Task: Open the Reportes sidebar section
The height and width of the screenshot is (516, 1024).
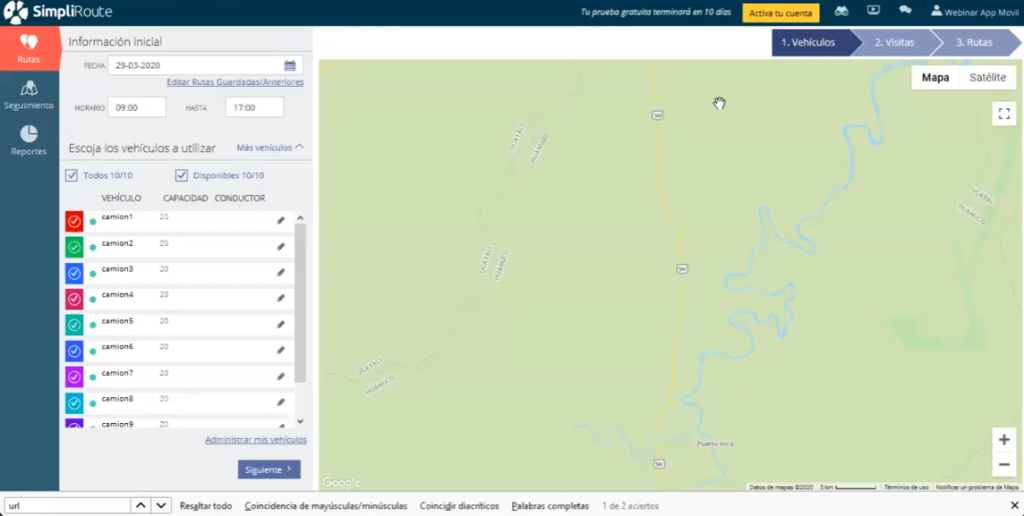Action: click(x=29, y=140)
